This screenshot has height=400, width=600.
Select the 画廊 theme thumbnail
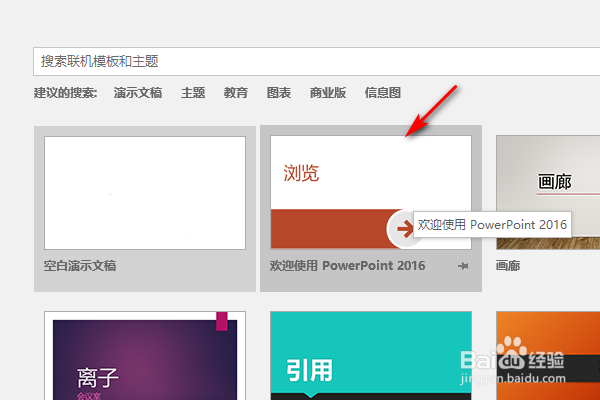point(548,192)
